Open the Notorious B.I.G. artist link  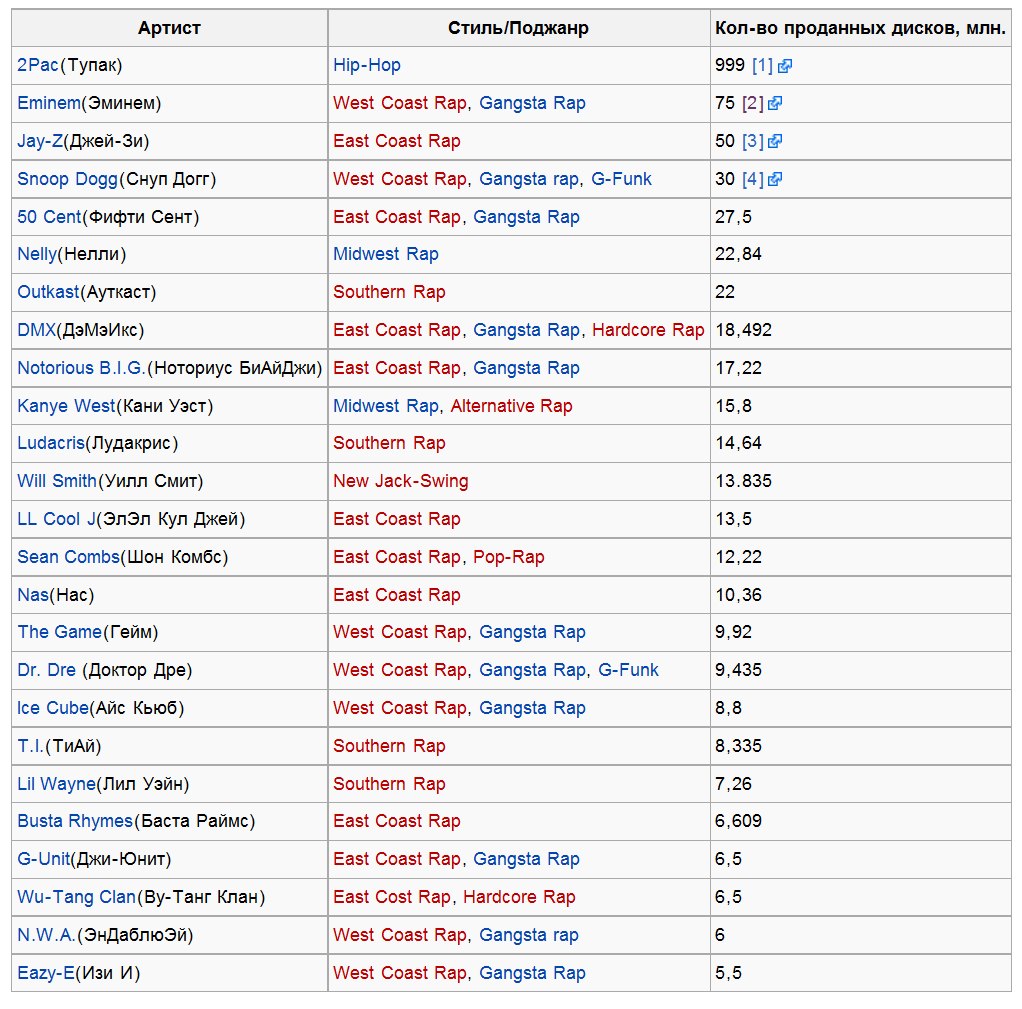click(81, 368)
